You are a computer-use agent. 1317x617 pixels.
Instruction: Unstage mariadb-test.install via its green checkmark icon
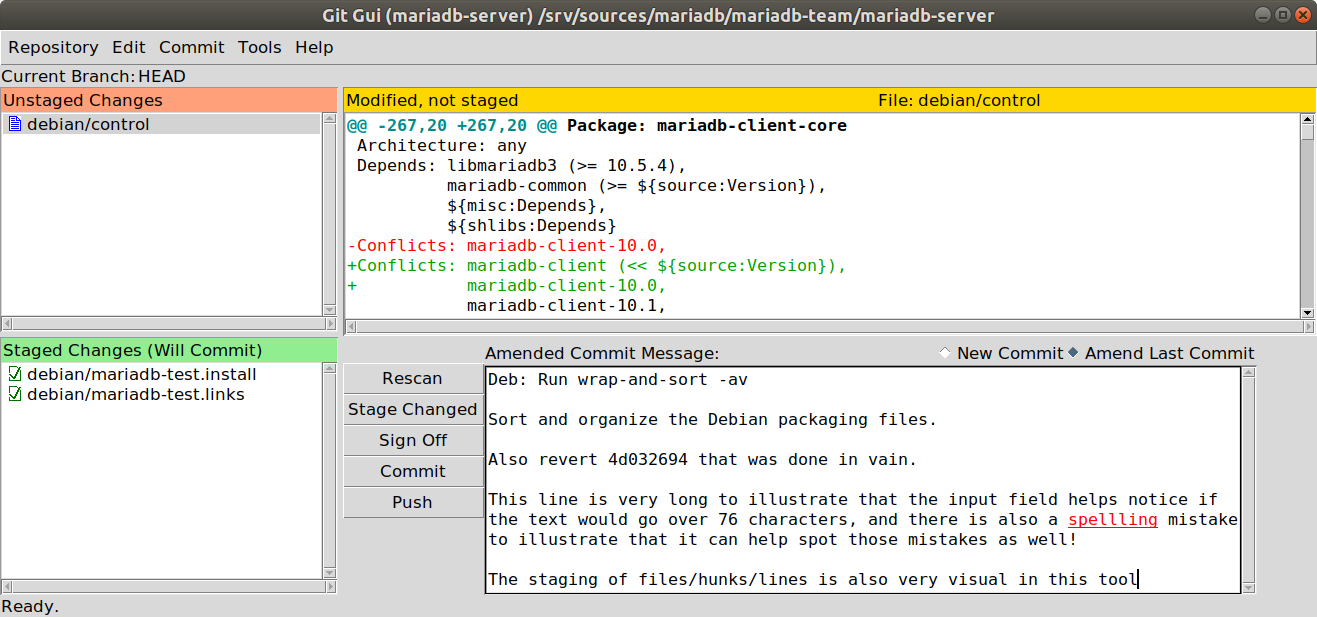(13, 374)
